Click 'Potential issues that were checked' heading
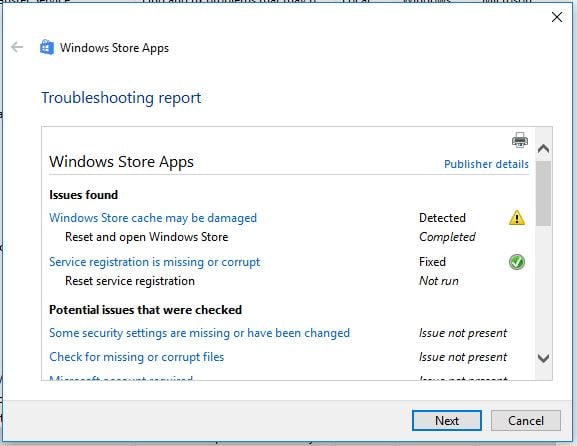The image size is (577, 446). 145,310
